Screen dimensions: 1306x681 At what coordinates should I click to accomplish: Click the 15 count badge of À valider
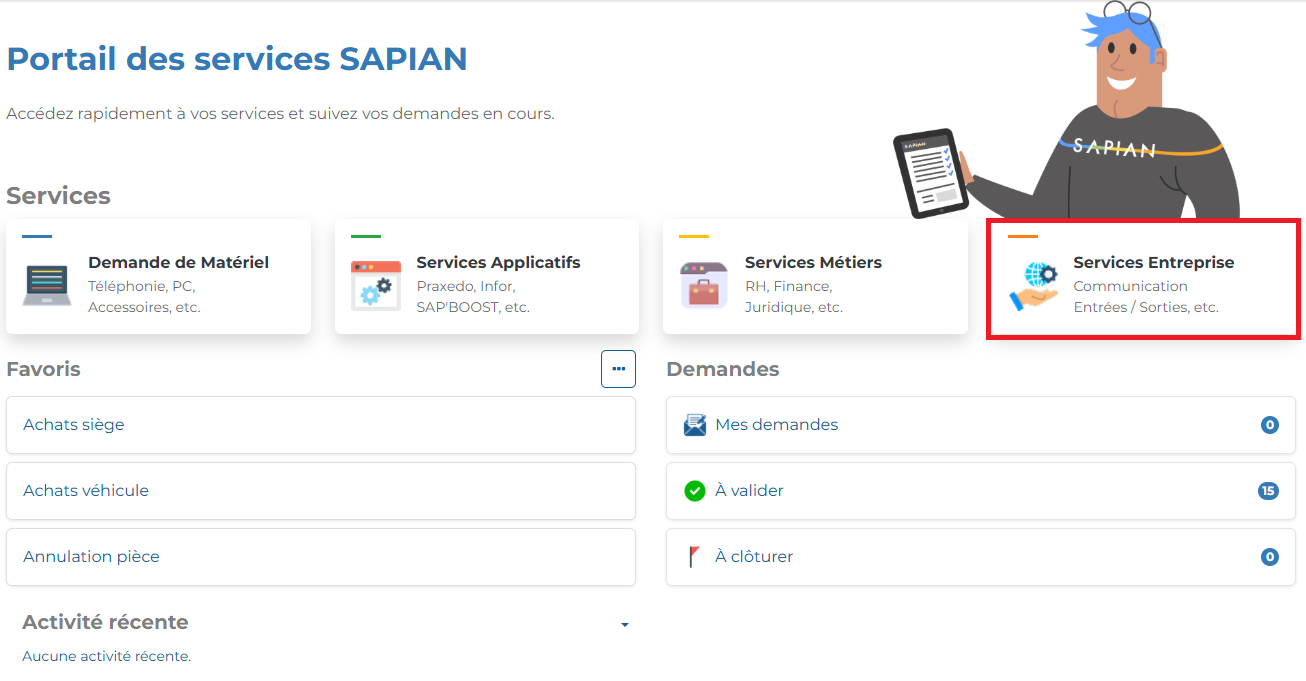point(1268,491)
